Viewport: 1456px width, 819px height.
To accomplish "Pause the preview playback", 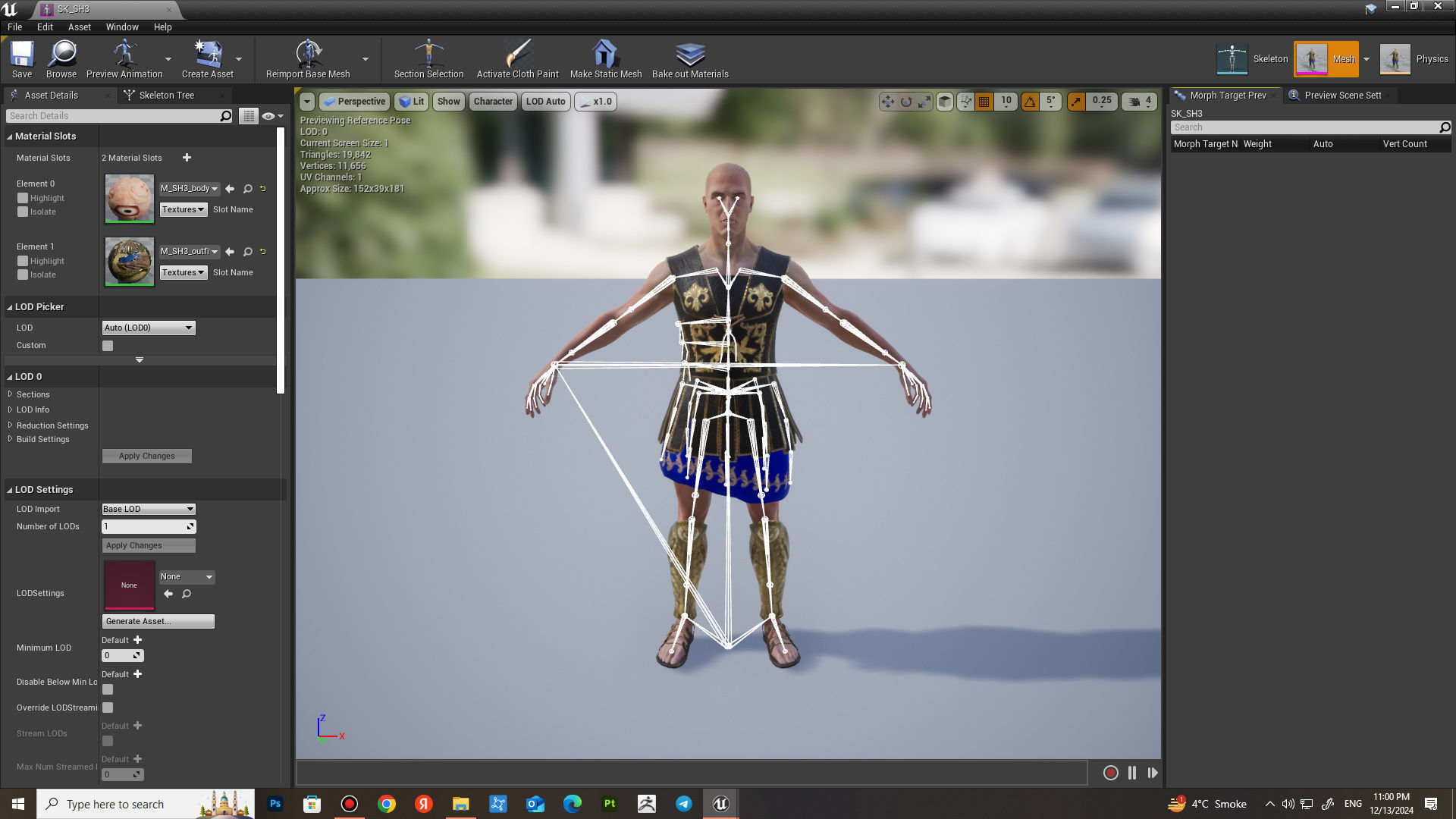I will click(1132, 773).
